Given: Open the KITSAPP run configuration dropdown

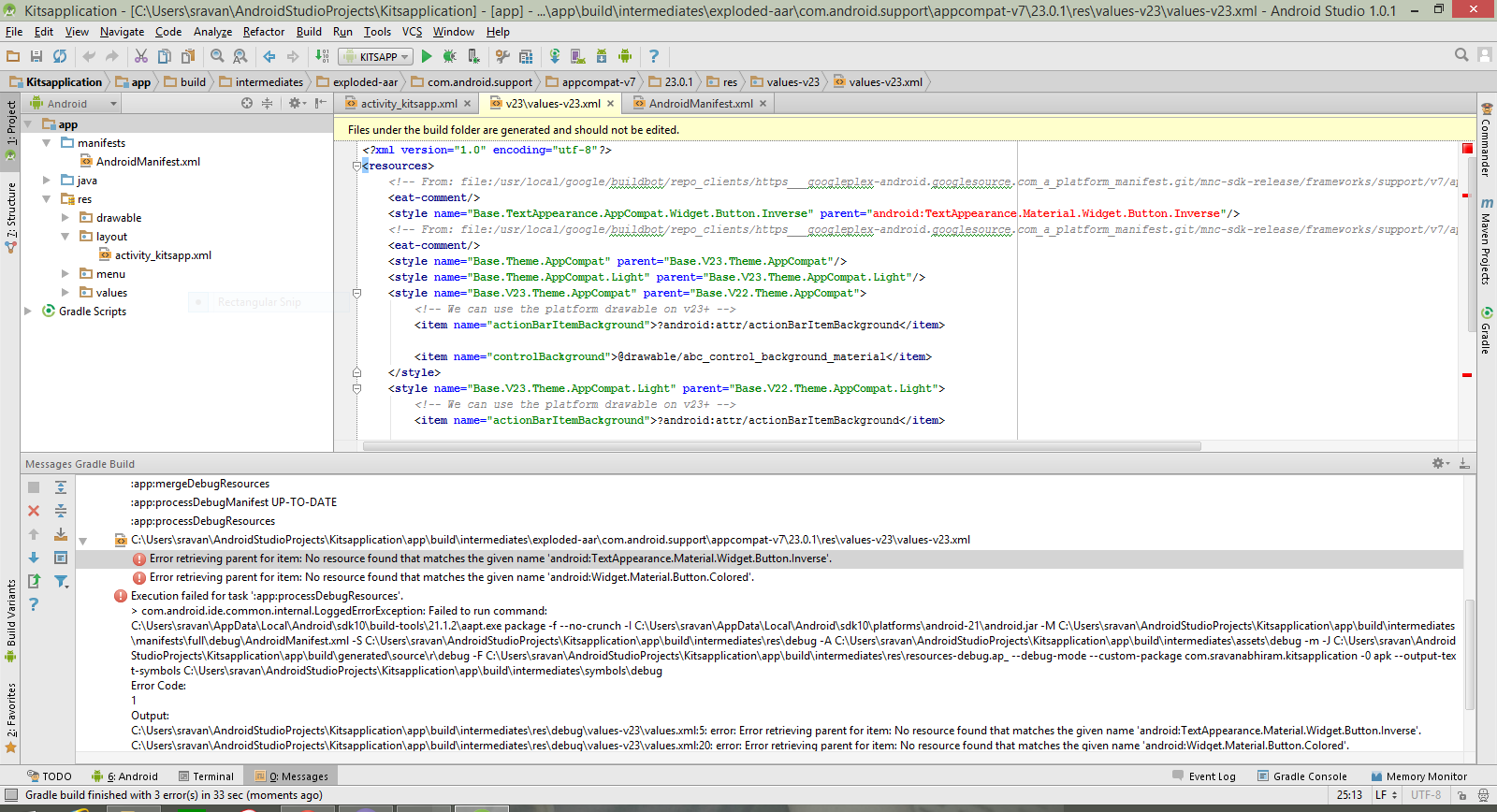Looking at the screenshot, I should point(376,57).
